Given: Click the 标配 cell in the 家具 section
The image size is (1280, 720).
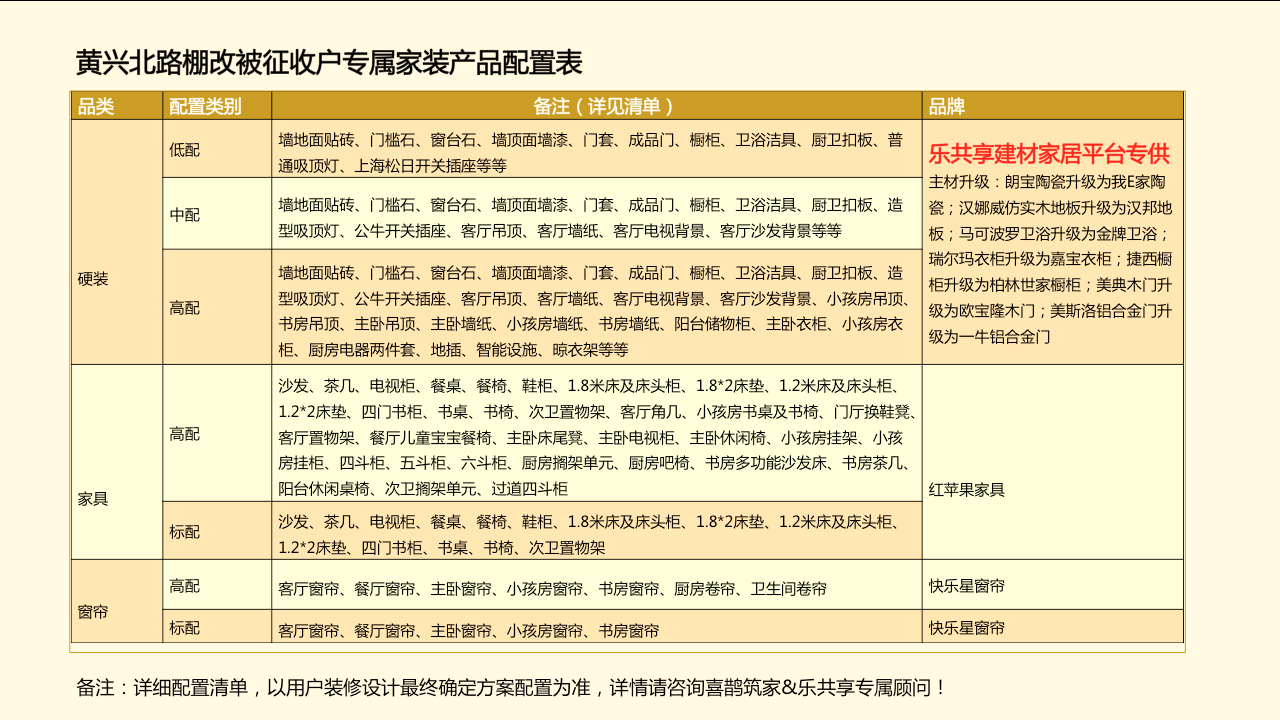Looking at the screenshot, I should pos(185,531).
